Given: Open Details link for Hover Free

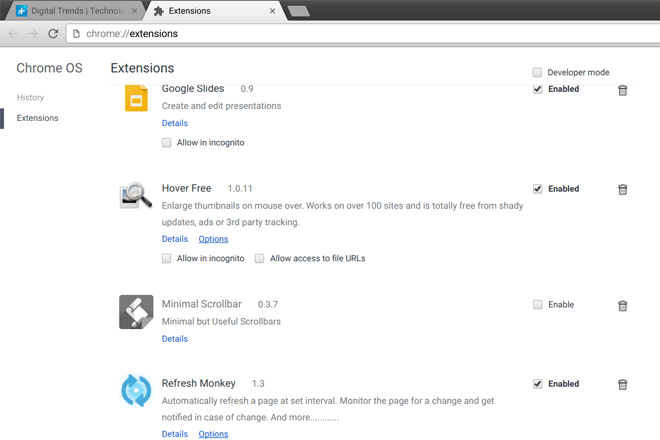Looking at the screenshot, I should (x=175, y=239).
